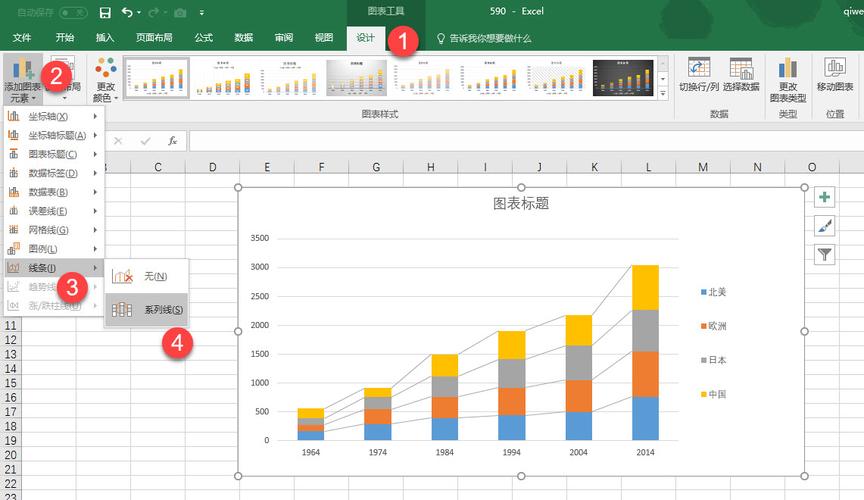Click the chart styles paintbrush button
Viewport: 864px width, 500px height.
click(x=824, y=225)
